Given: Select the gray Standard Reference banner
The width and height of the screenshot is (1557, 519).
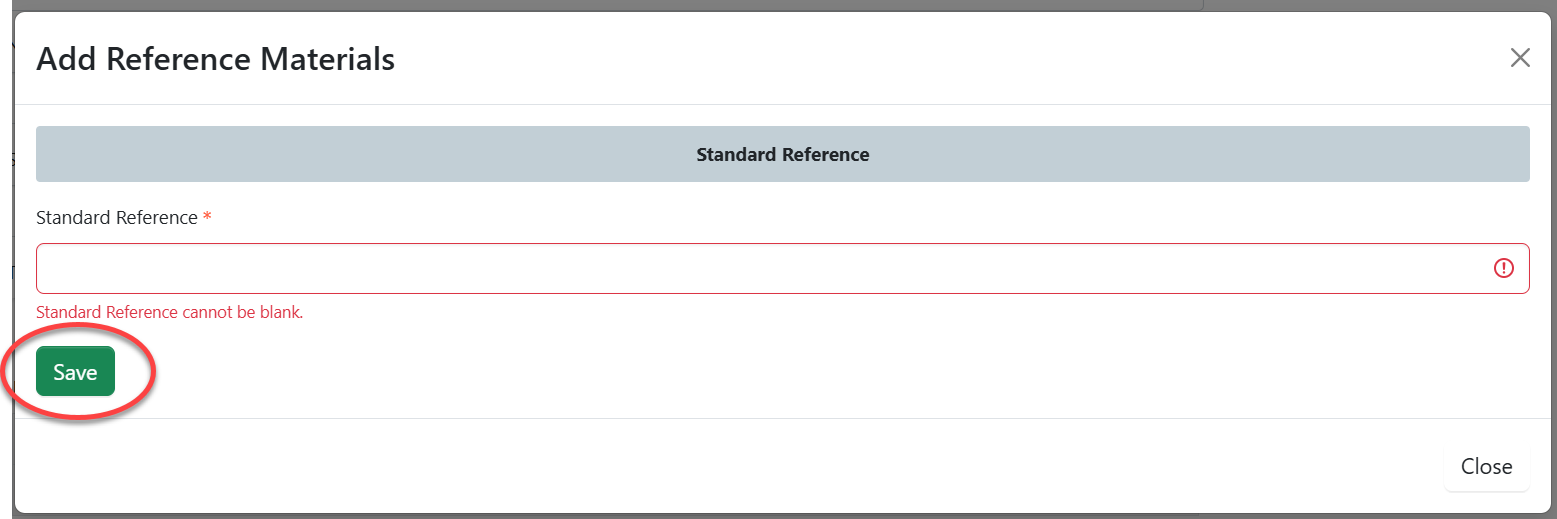Looking at the screenshot, I should click(782, 154).
